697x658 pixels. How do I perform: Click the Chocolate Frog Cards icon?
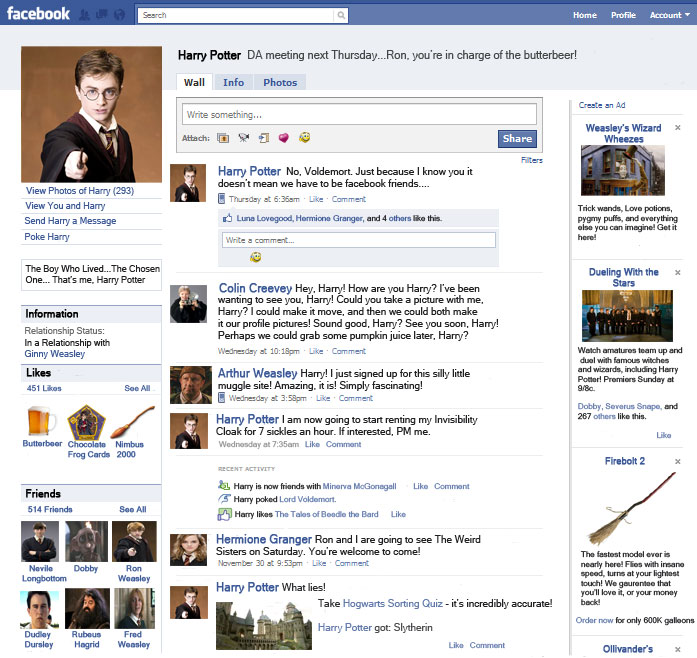point(86,422)
